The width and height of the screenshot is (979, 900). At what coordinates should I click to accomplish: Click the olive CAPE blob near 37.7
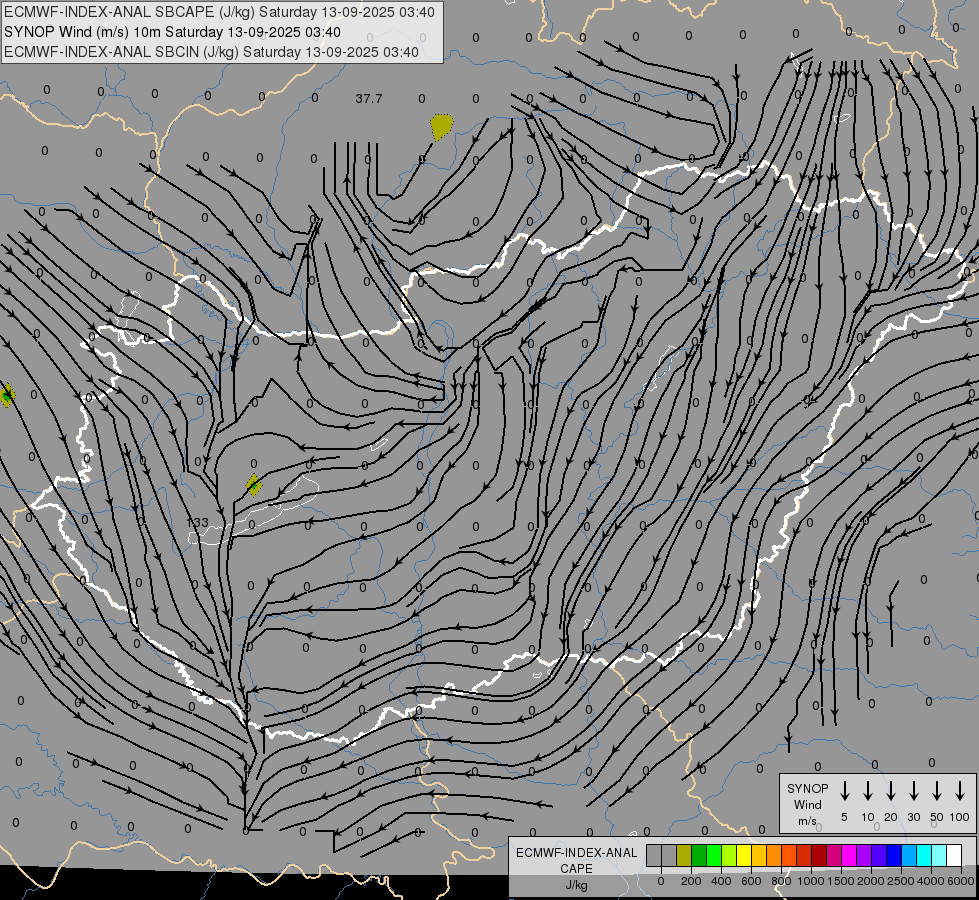(x=441, y=127)
